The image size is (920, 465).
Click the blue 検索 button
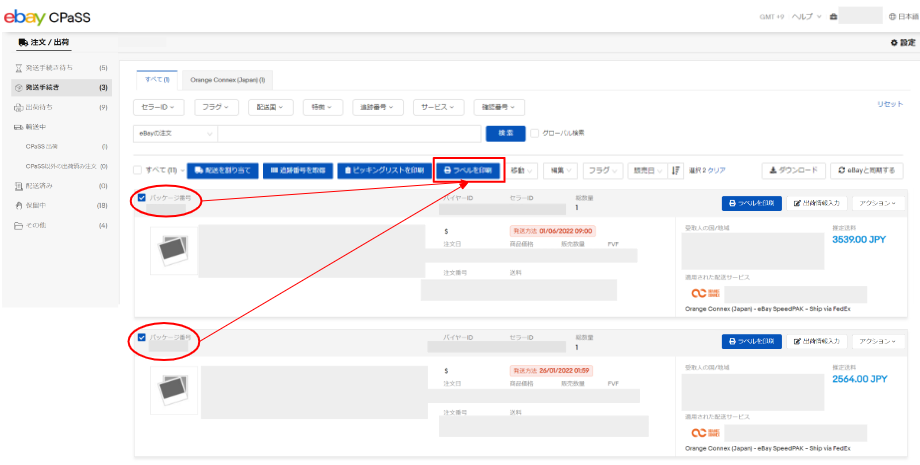tap(505, 133)
